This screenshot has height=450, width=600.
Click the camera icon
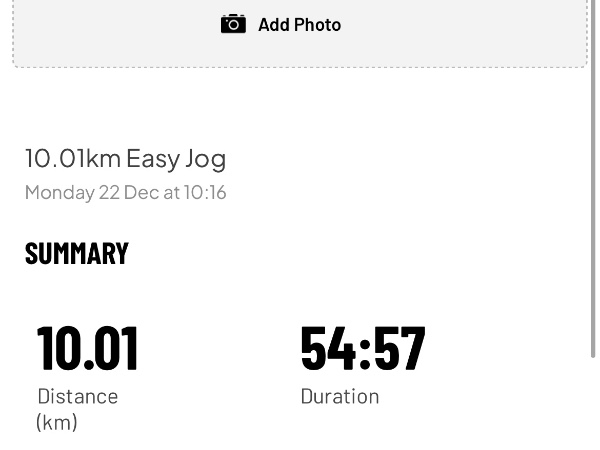[x=233, y=24]
